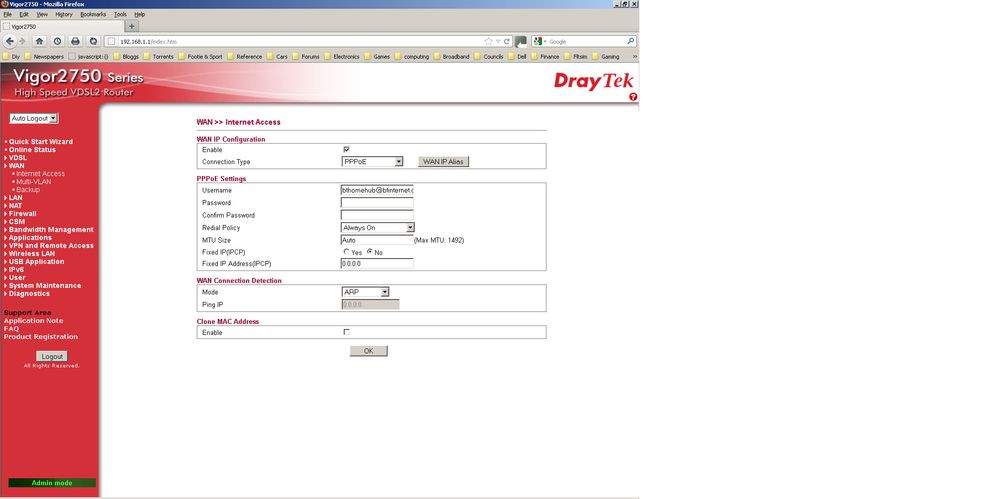Open the Auto Logout dropdown
The width and height of the screenshot is (999, 499).
[x=34, y=119]
